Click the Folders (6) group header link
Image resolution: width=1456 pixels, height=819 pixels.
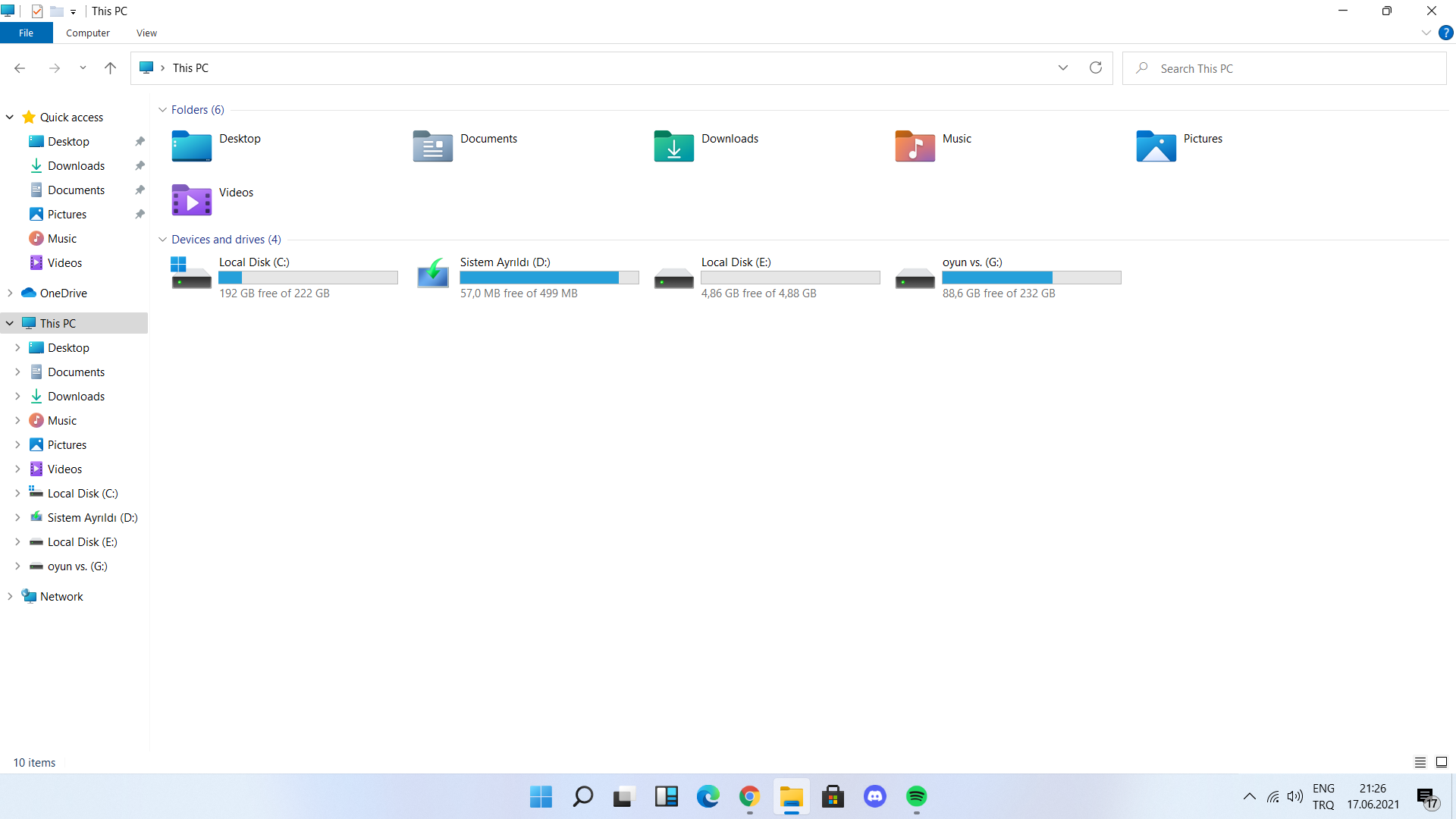coord(197,110)
